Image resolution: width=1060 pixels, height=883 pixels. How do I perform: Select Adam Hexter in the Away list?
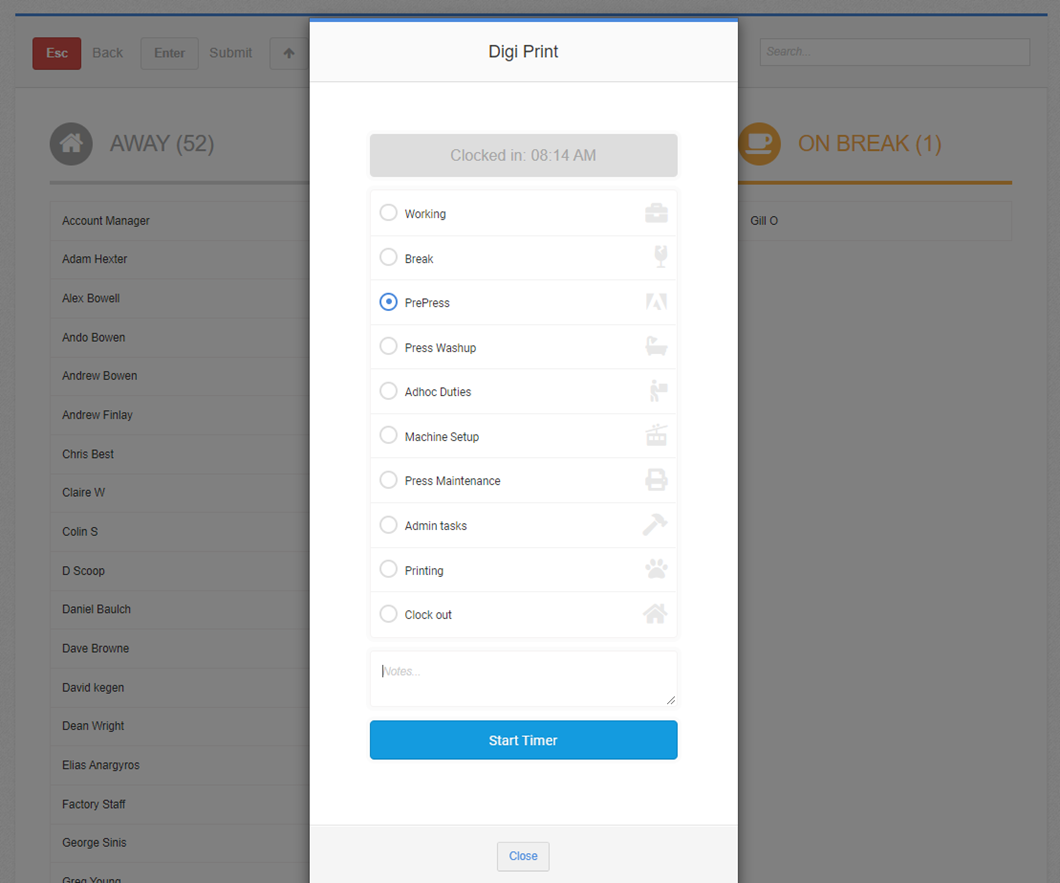pos(180,260)
